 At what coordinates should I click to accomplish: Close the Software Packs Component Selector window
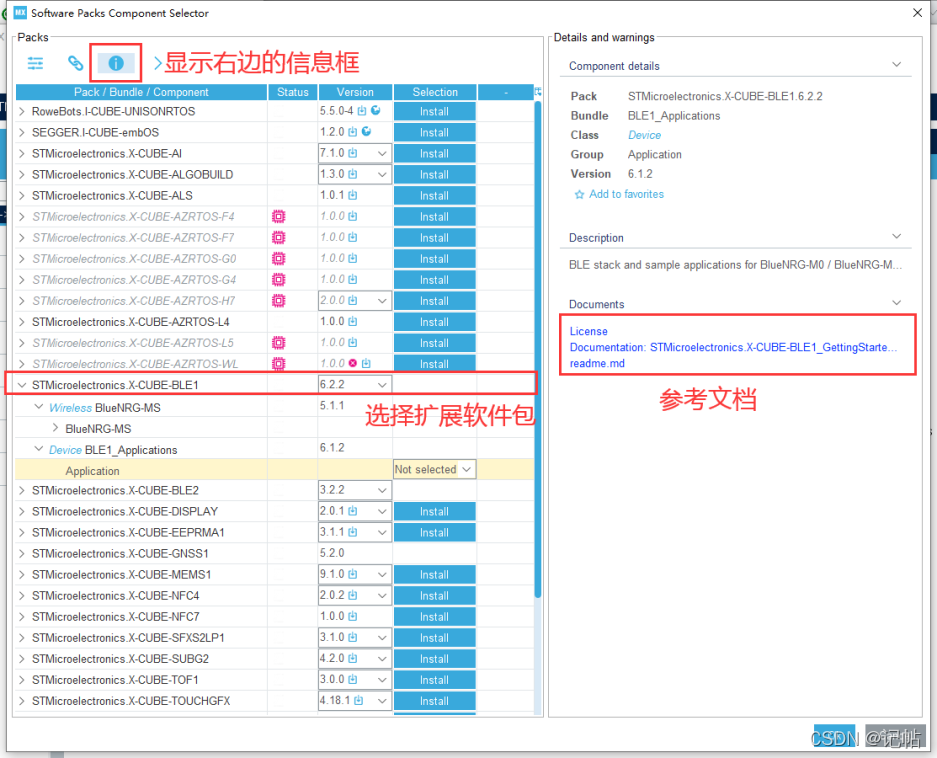point(918,13)
